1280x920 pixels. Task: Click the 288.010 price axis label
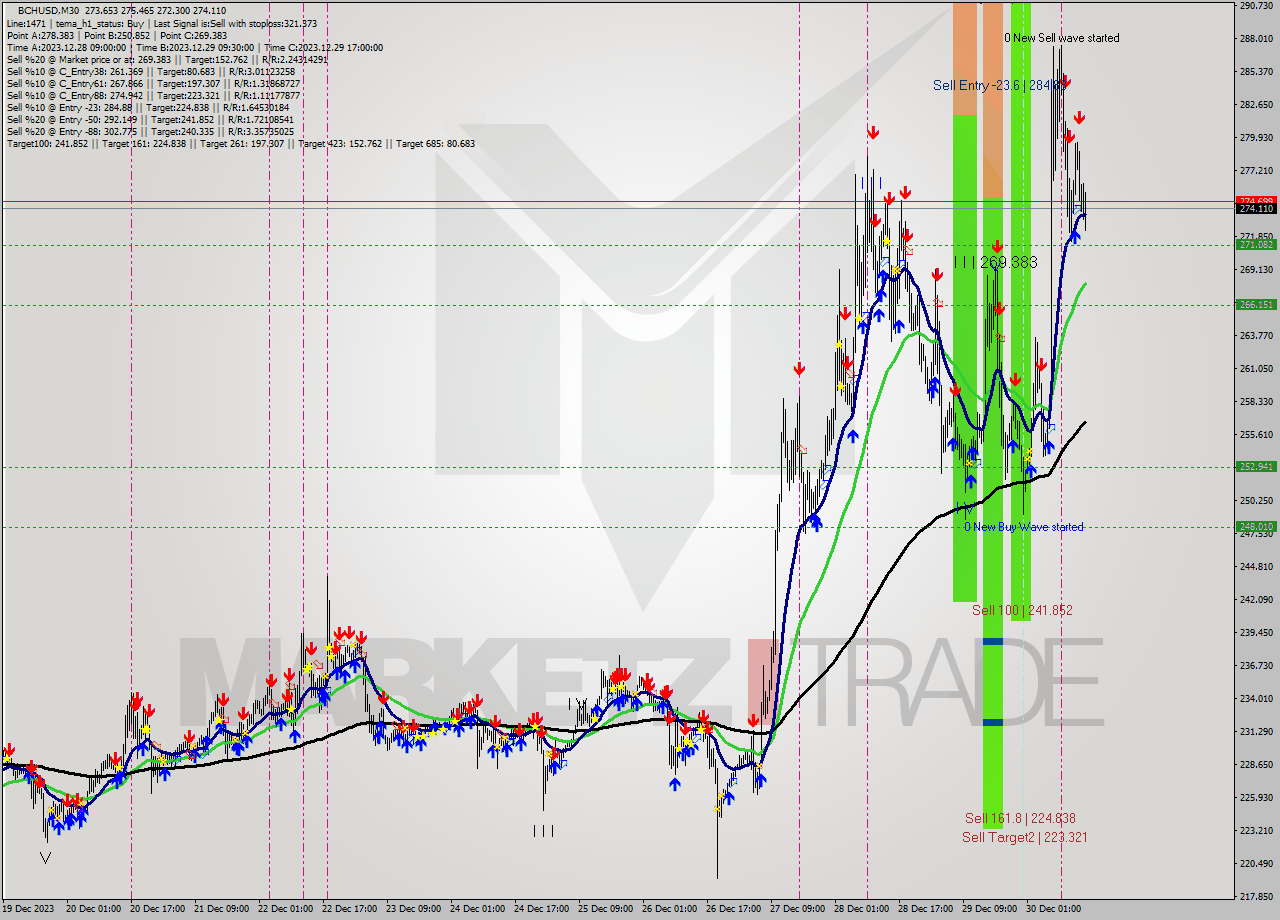coord(1256,39)
